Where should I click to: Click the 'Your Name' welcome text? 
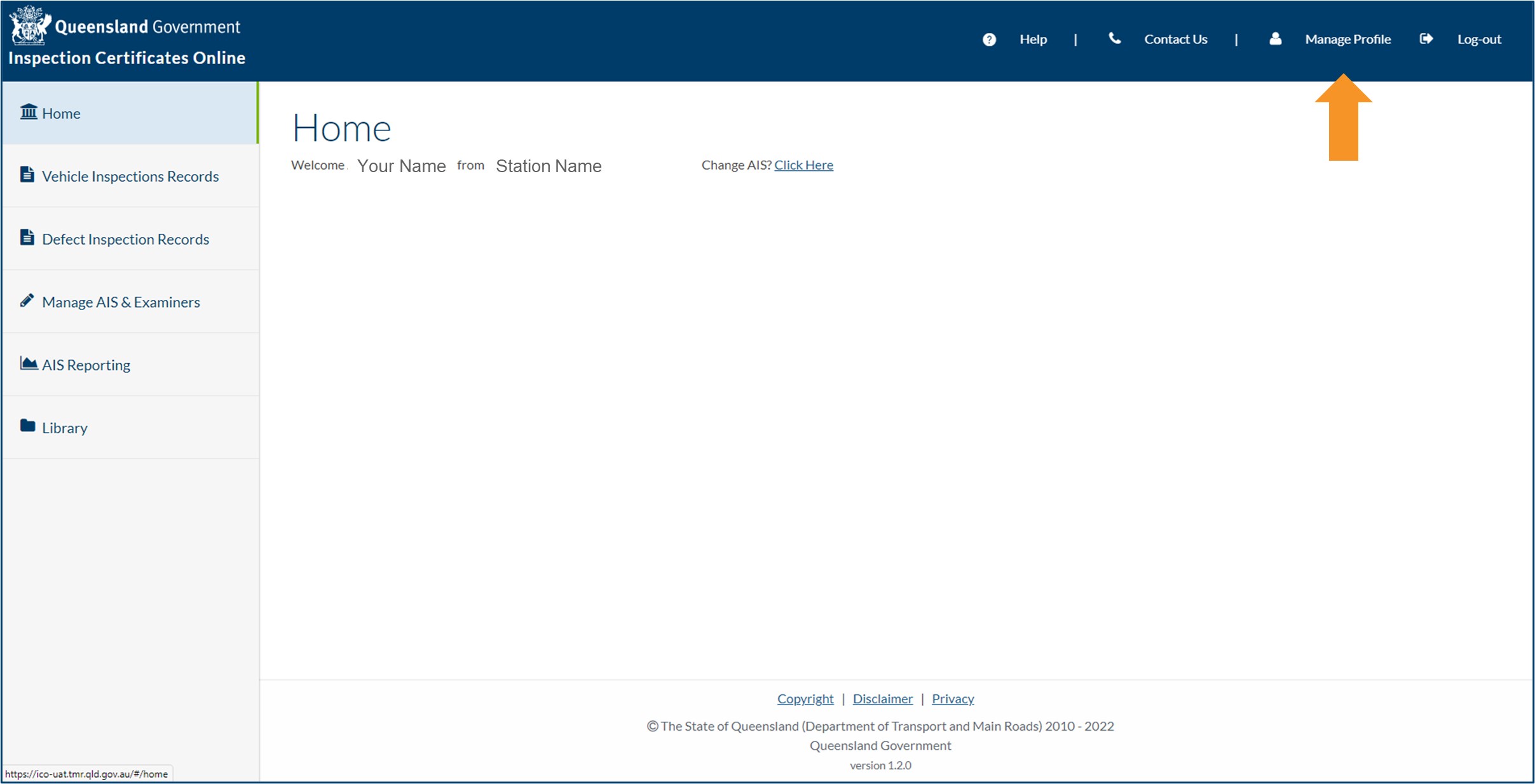[x=401, y=166]
